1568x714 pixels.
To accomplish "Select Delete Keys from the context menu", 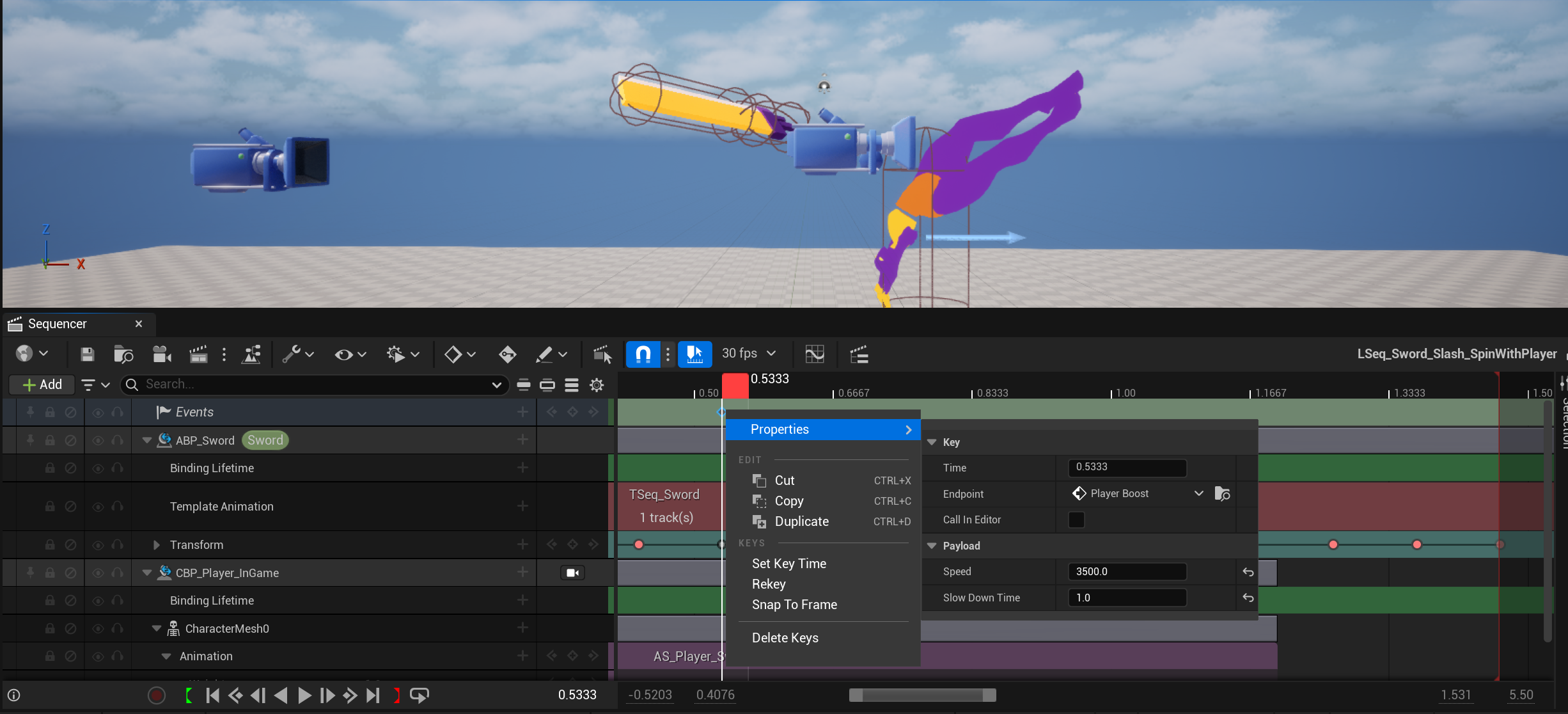I will (x=785, y=638).
